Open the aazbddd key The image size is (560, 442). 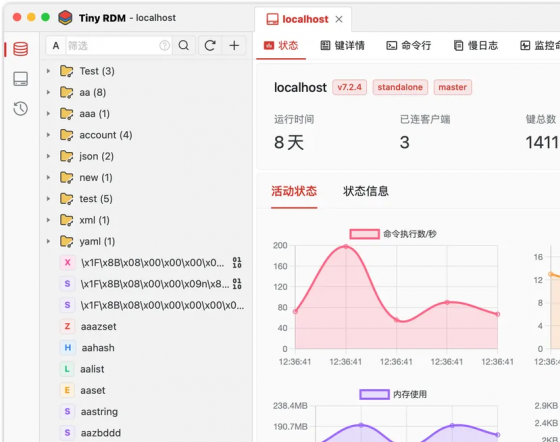tap(101, 433)
